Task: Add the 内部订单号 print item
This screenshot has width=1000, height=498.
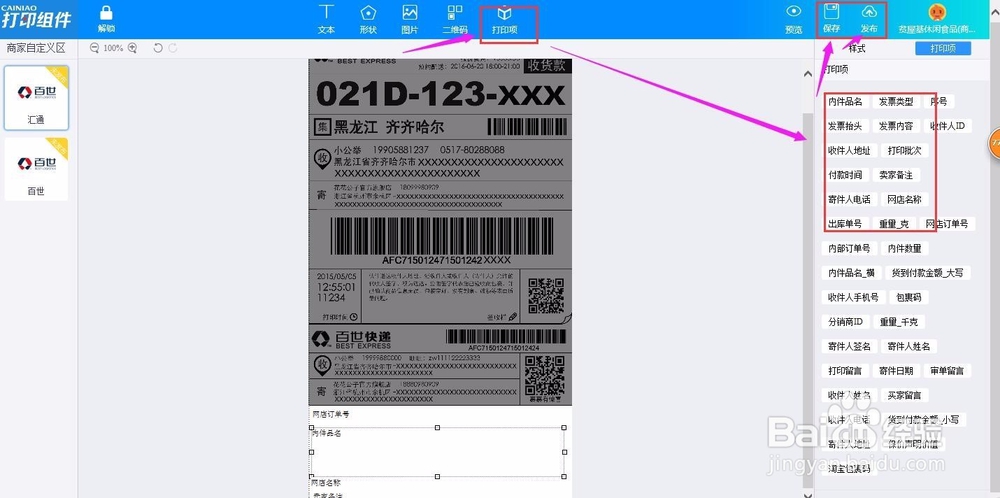Action: coord(849,248)
